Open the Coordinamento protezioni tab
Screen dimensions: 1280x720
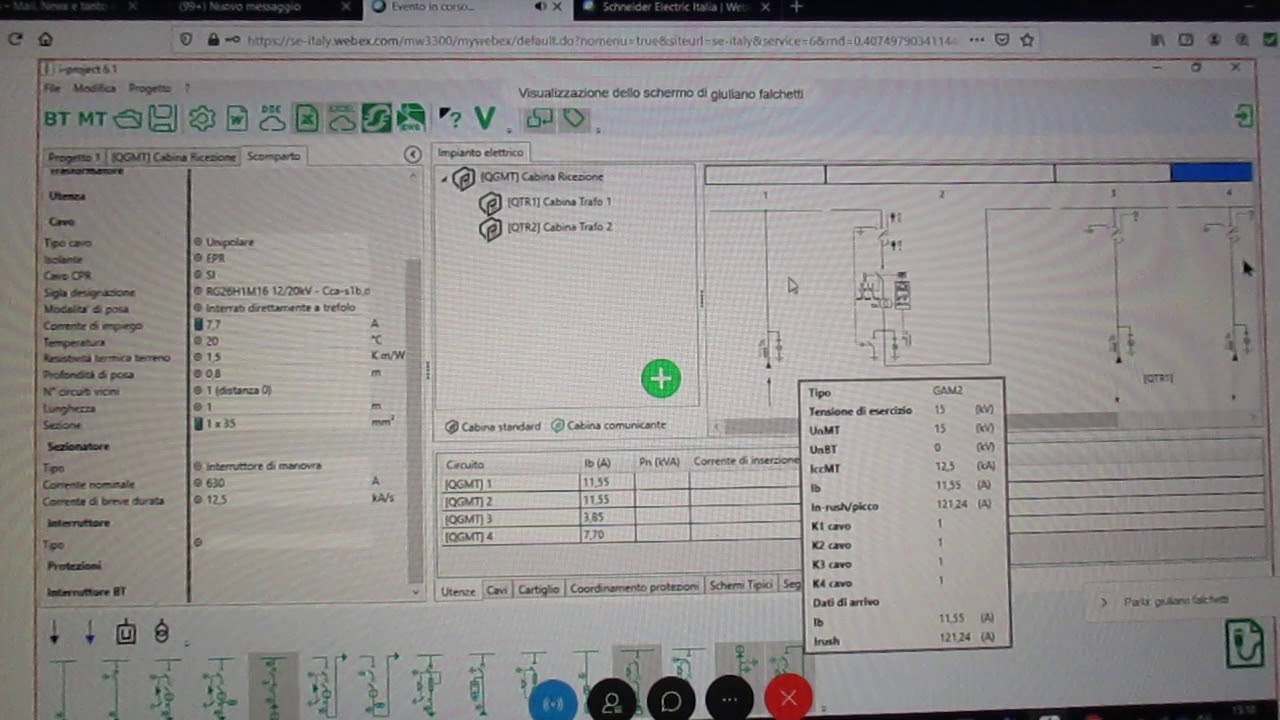pos(634,589)
